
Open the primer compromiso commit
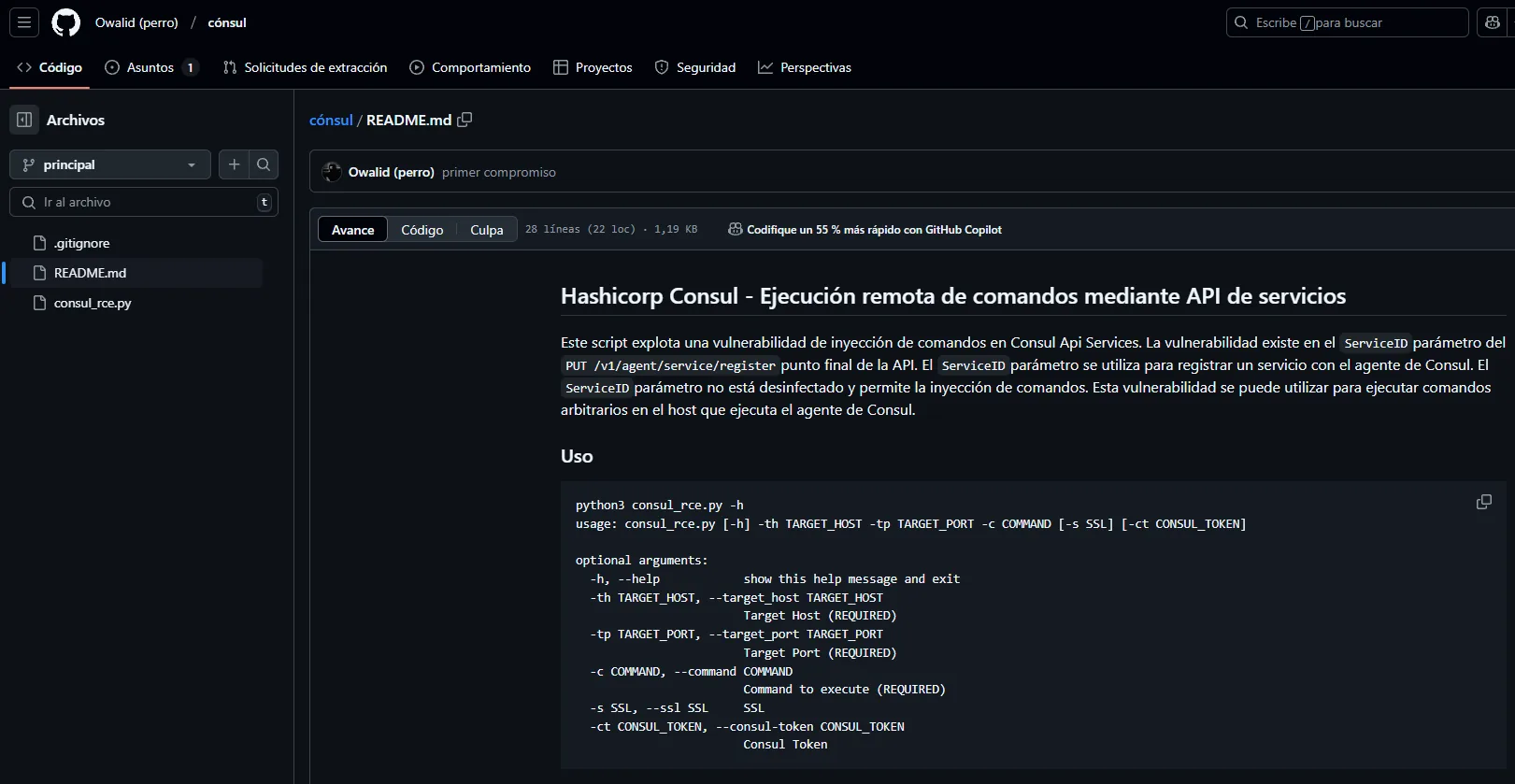point(499,172)
